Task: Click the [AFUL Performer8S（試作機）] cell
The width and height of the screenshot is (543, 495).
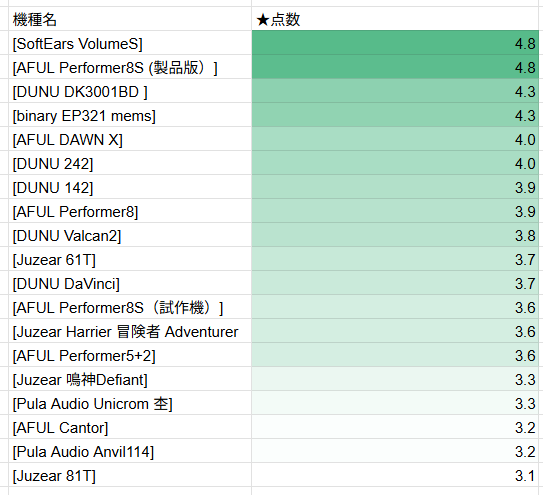Action: 130,307
